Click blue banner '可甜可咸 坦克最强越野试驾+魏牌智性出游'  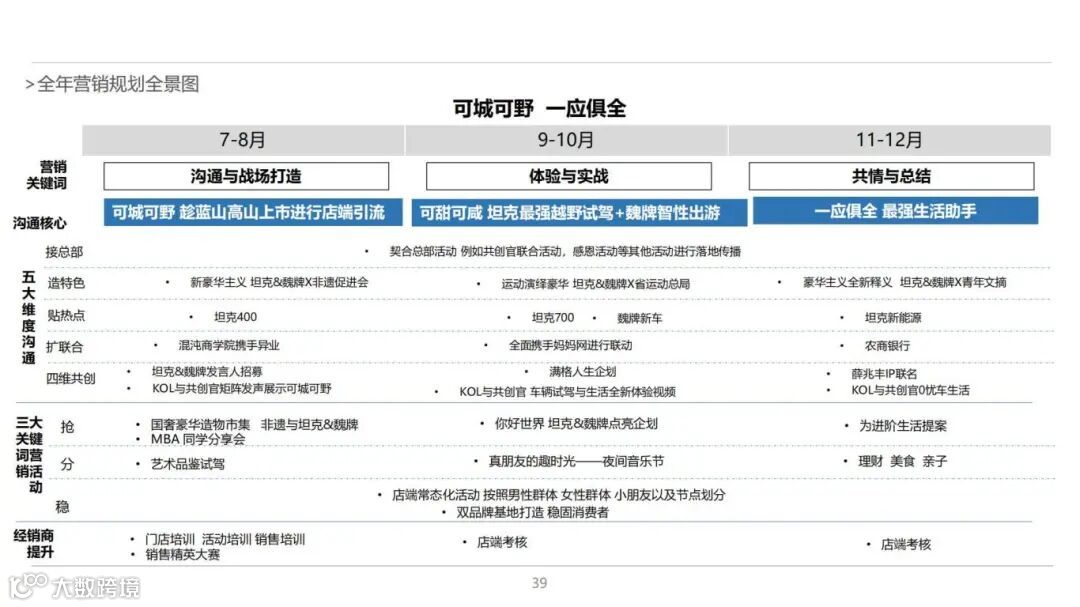click(579, 212)
